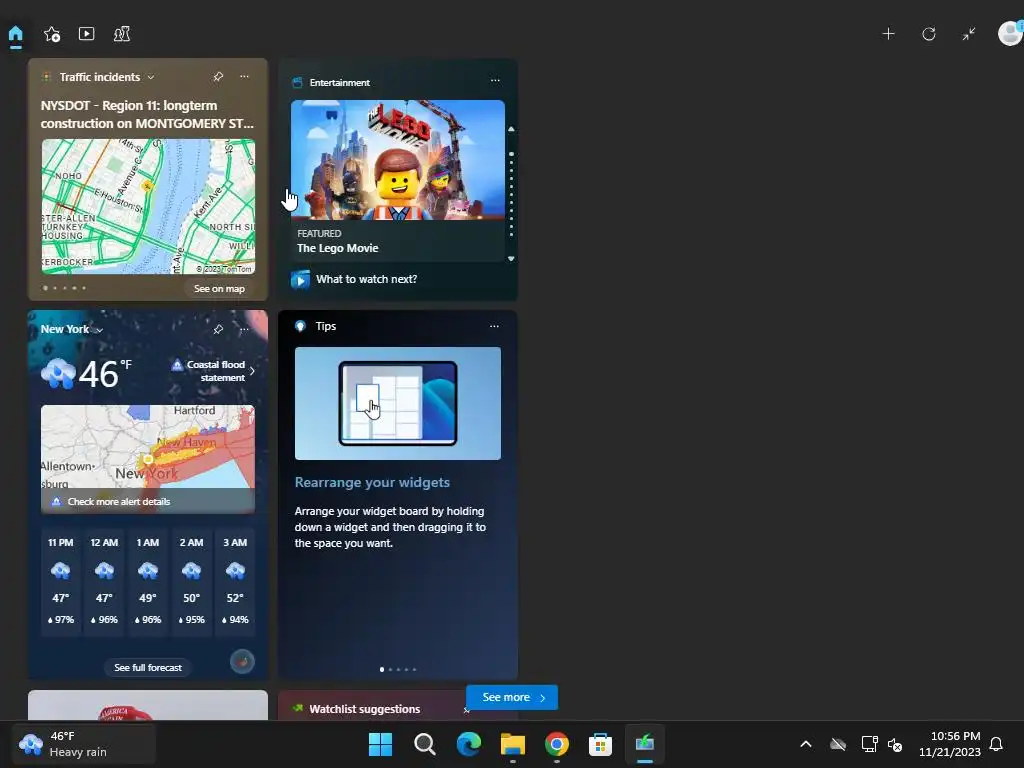Open The Lego Movie featured image
The height and width of the screenshot is (768, 1024).
click(x=398, y=160)
